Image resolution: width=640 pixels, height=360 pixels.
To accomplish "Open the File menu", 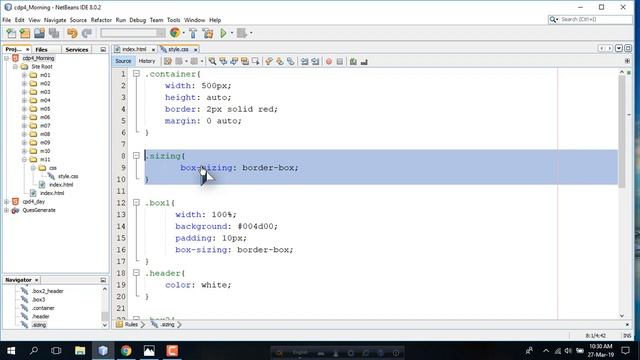I will click(x=7, y=20).
